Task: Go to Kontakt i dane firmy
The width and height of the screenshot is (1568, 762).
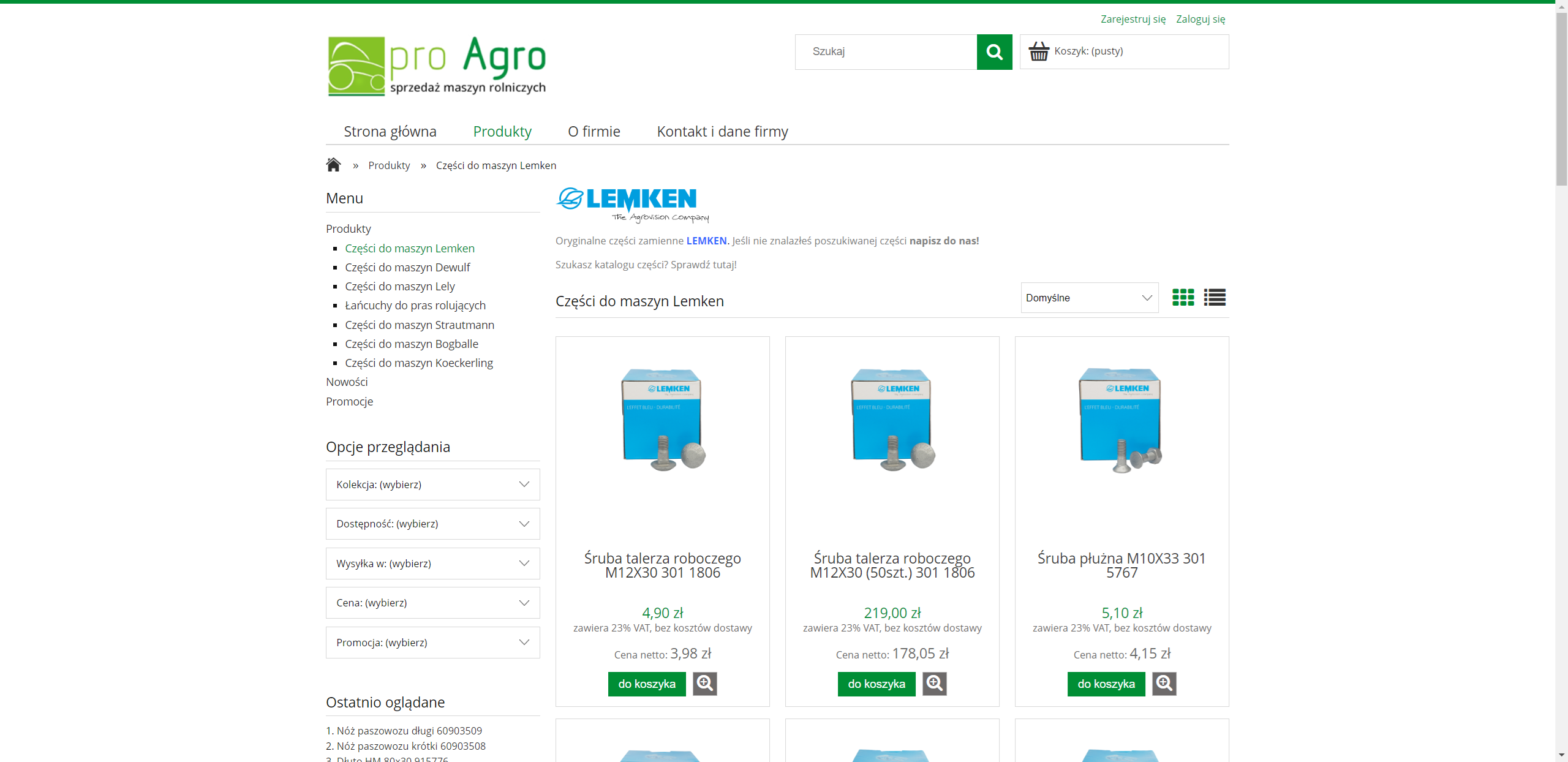Action: [x=722, y=132]
